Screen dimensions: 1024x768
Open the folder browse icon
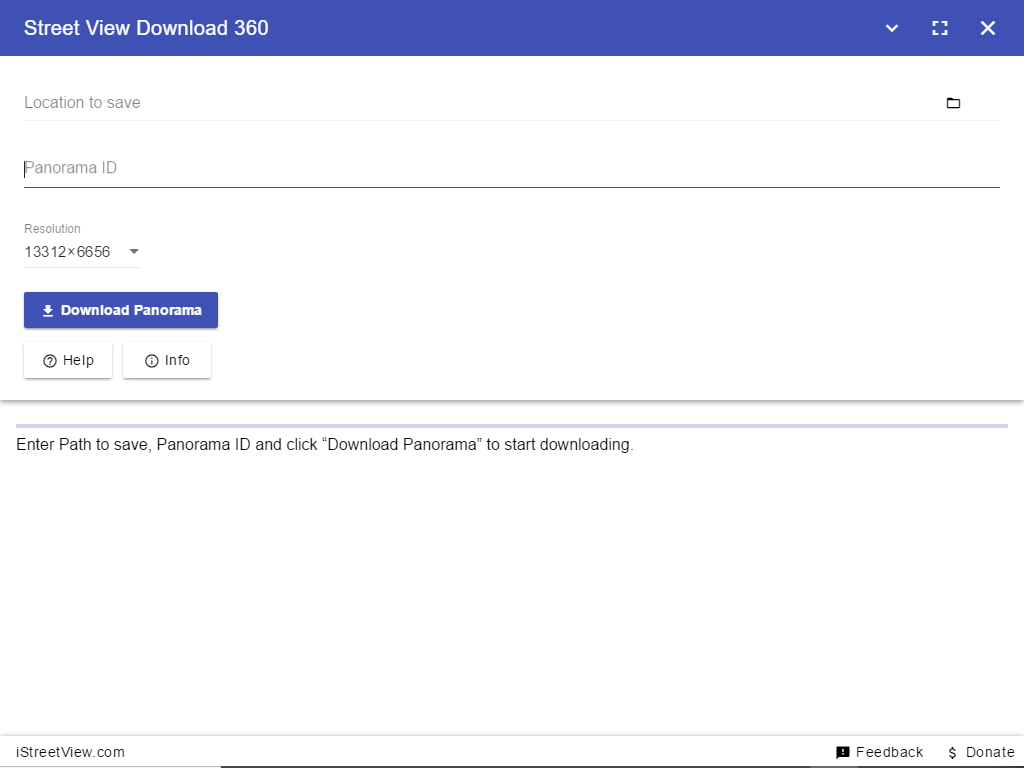click(953, 103)
